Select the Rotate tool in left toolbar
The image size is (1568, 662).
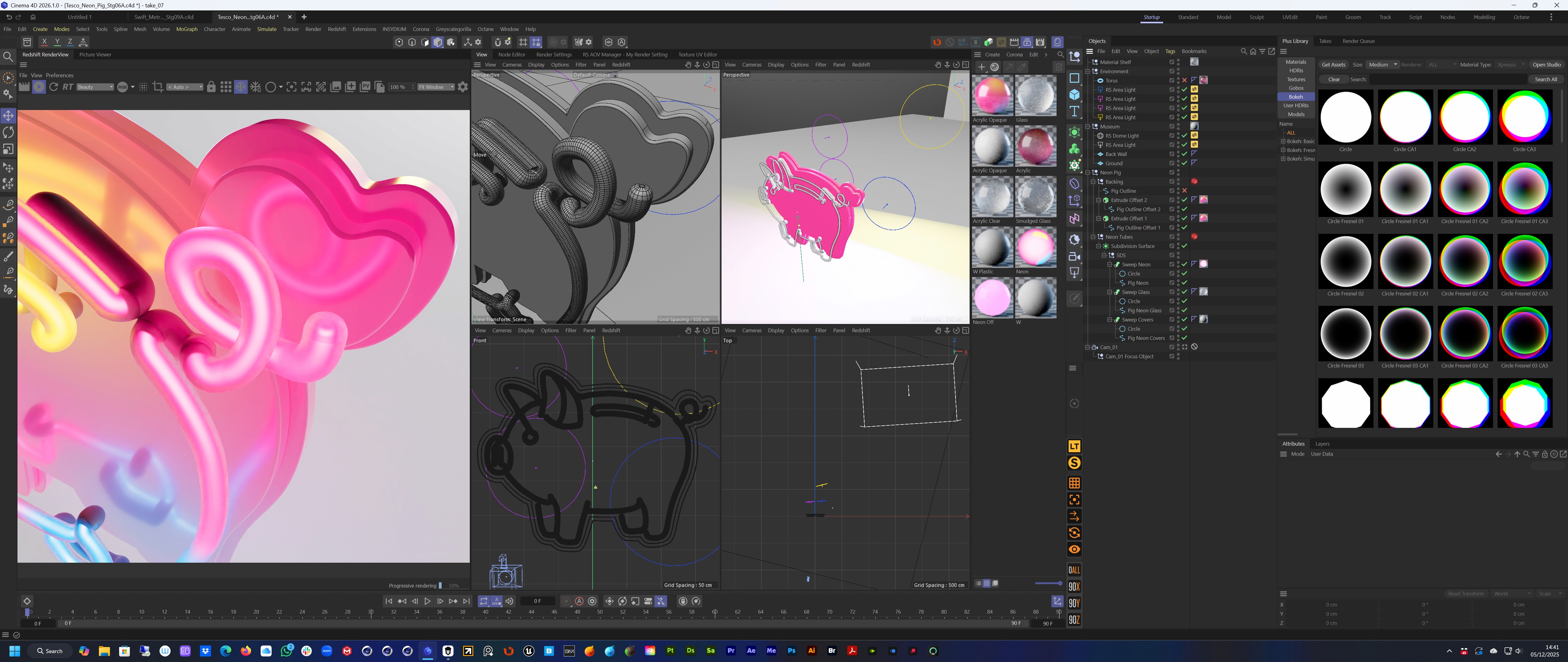click(x=9, y=132)
